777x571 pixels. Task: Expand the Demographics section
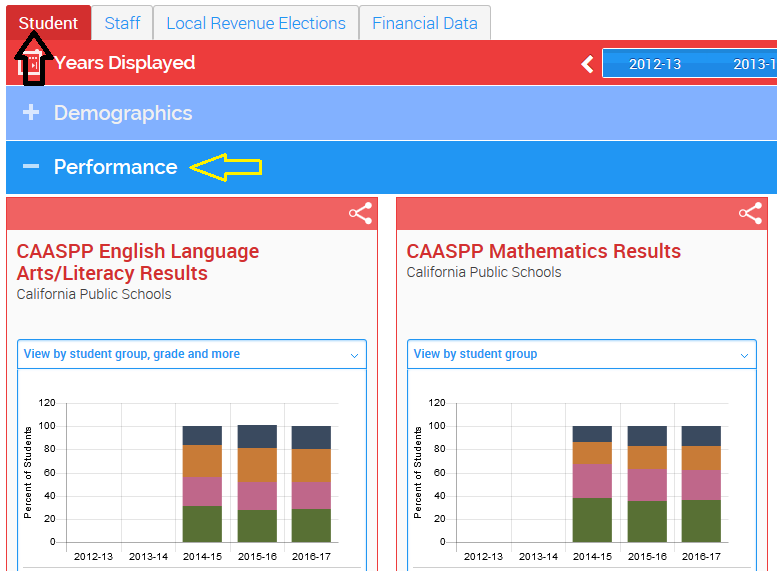tap(123, 113)
